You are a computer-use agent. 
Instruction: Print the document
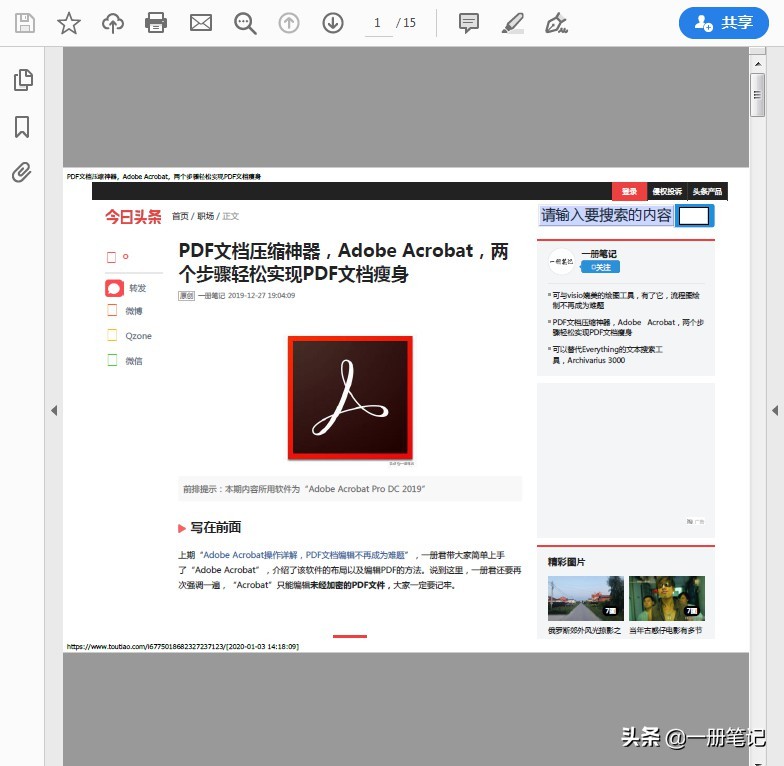156,23
